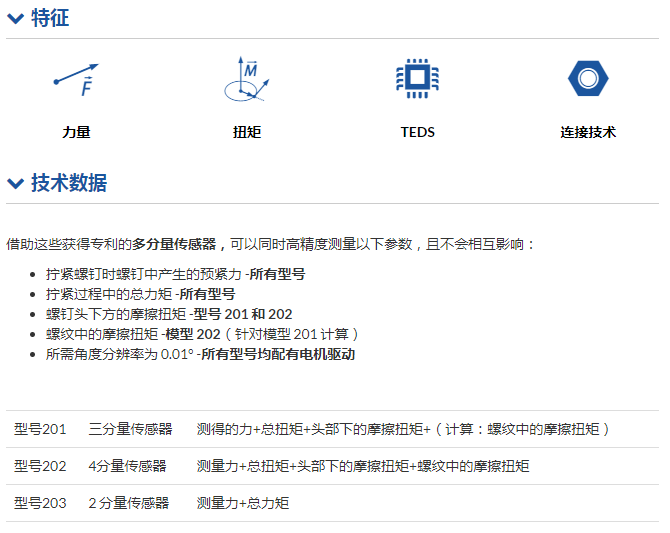
Task: Click the 技术数据 section heading
Action: (68, 183)
